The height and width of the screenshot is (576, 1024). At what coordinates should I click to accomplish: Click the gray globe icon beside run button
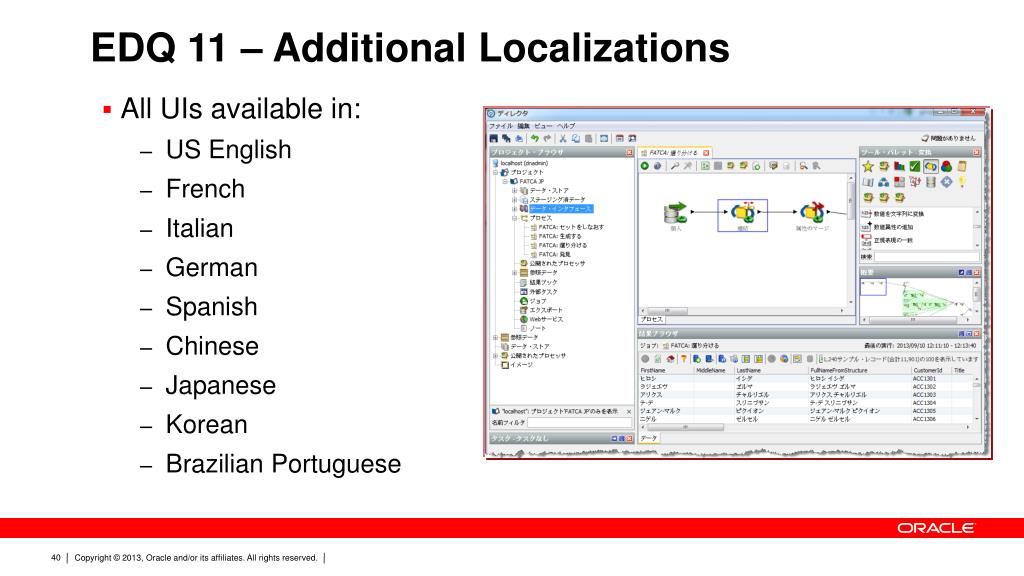[x=658, y=167]
